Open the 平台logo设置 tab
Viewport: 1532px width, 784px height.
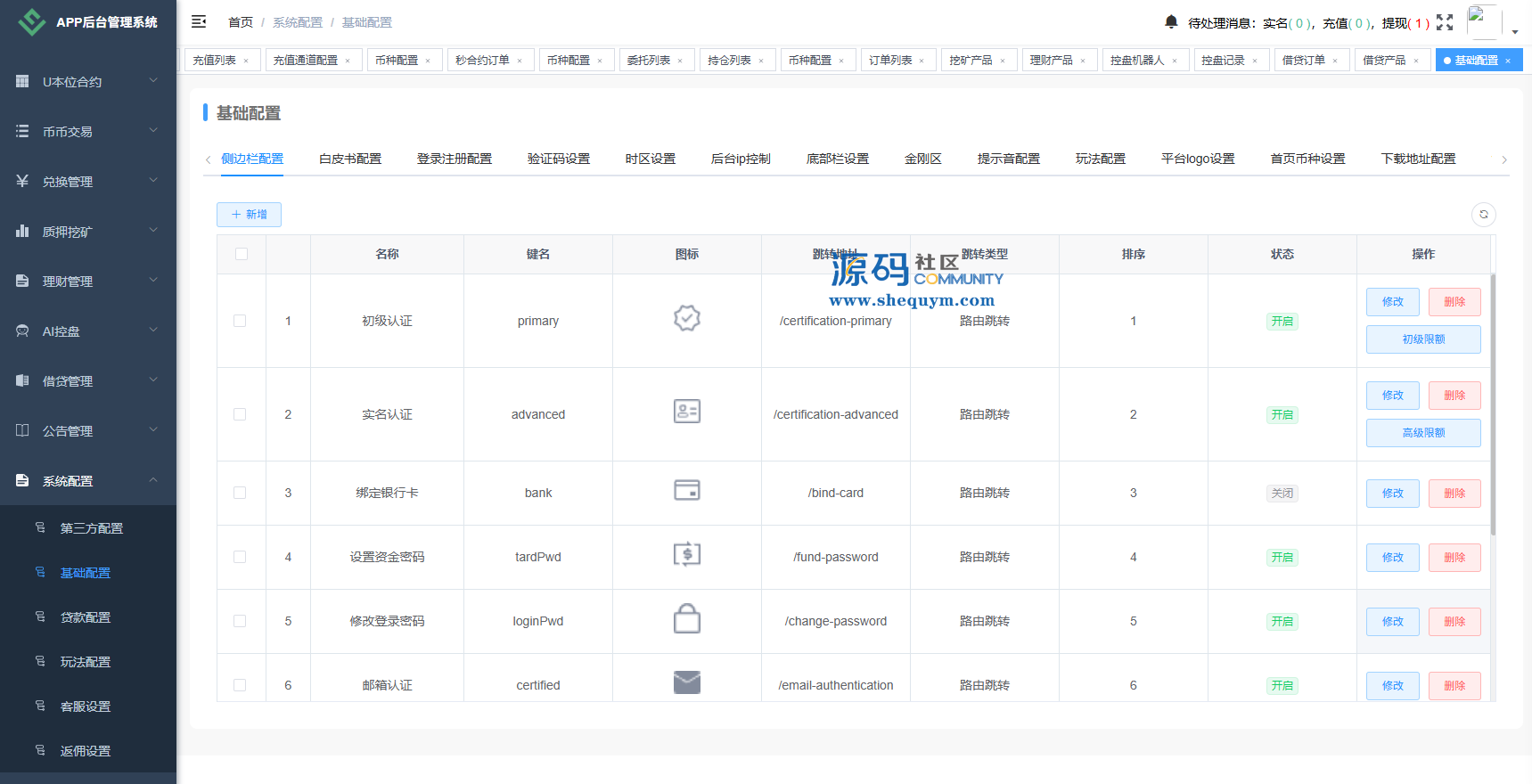click(1198, 159)
